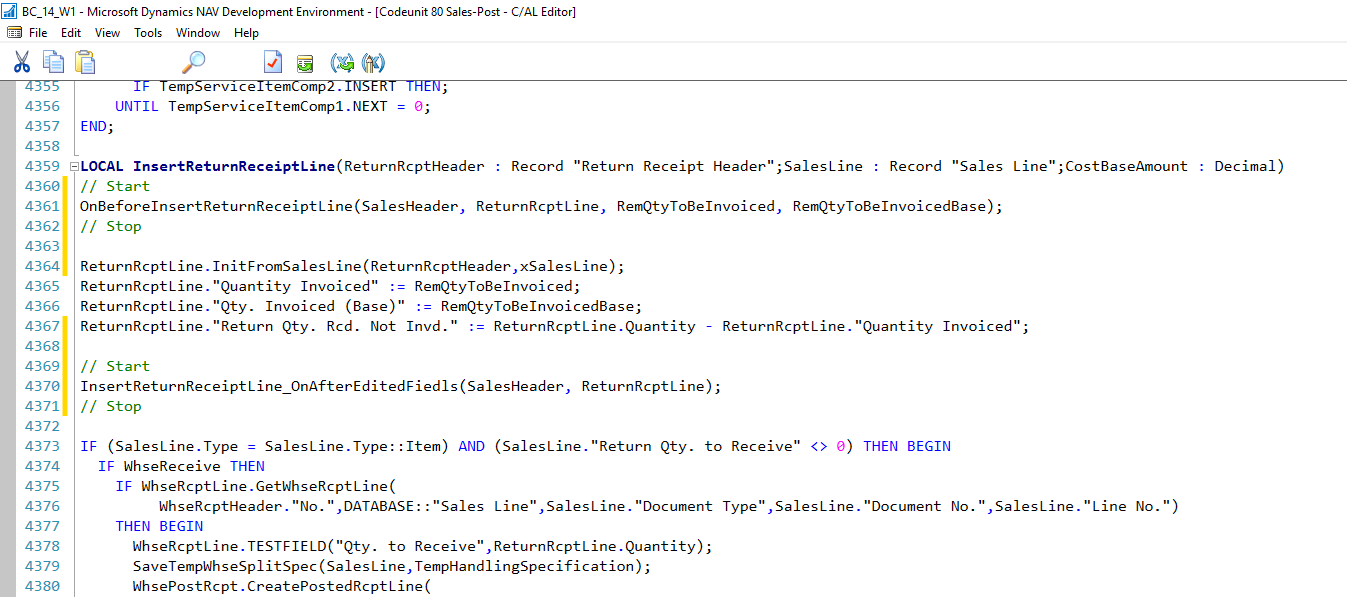The width and height of the screenshot is (1347, 597).
Task: Select the Cut tool in the toolbar
Action: coord(22,61)
